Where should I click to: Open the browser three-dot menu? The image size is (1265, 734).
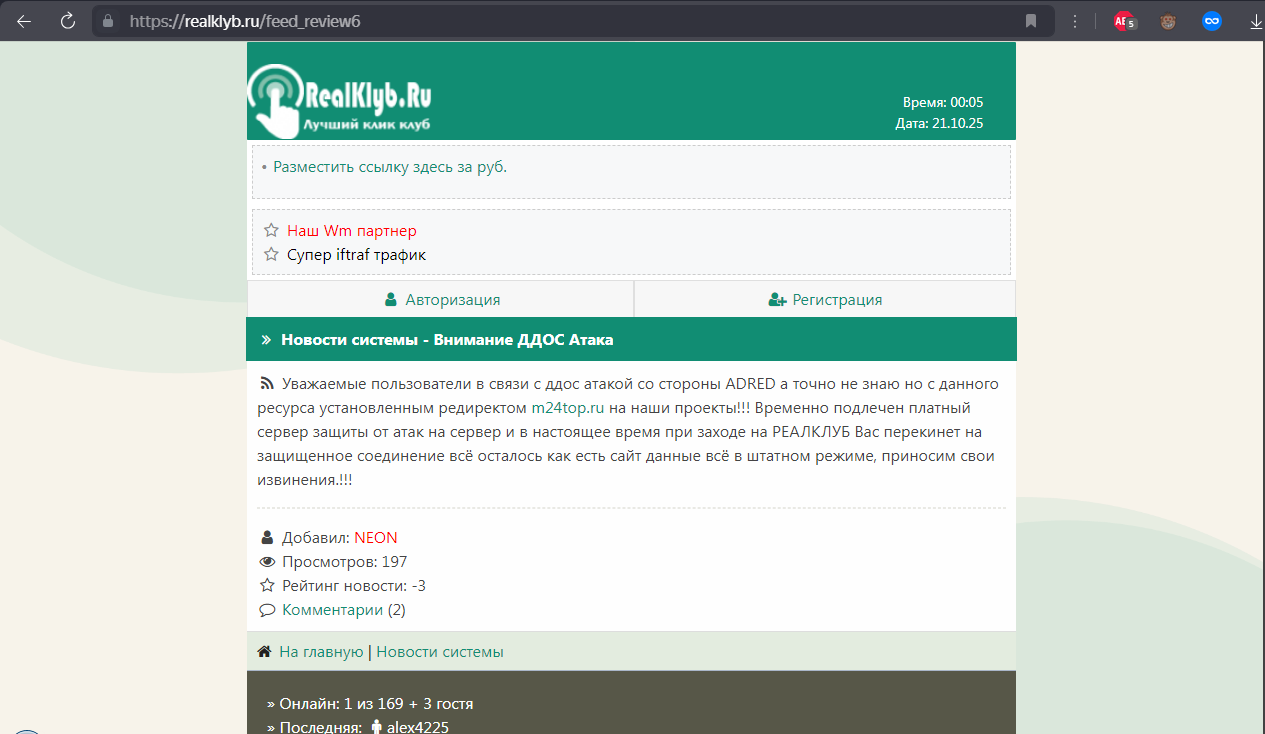click(x=1076, y=21)
